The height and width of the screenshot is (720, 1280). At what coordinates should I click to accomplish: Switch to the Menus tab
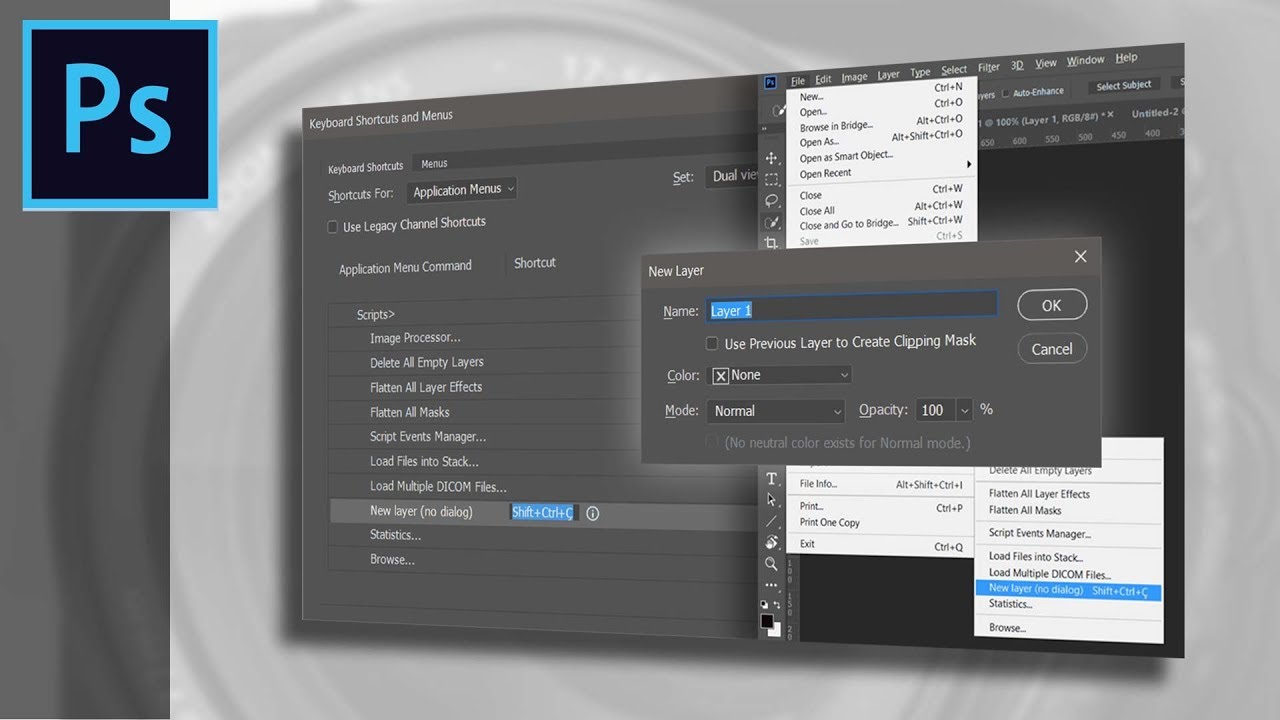pyautogui.click(x=434, y=164)
